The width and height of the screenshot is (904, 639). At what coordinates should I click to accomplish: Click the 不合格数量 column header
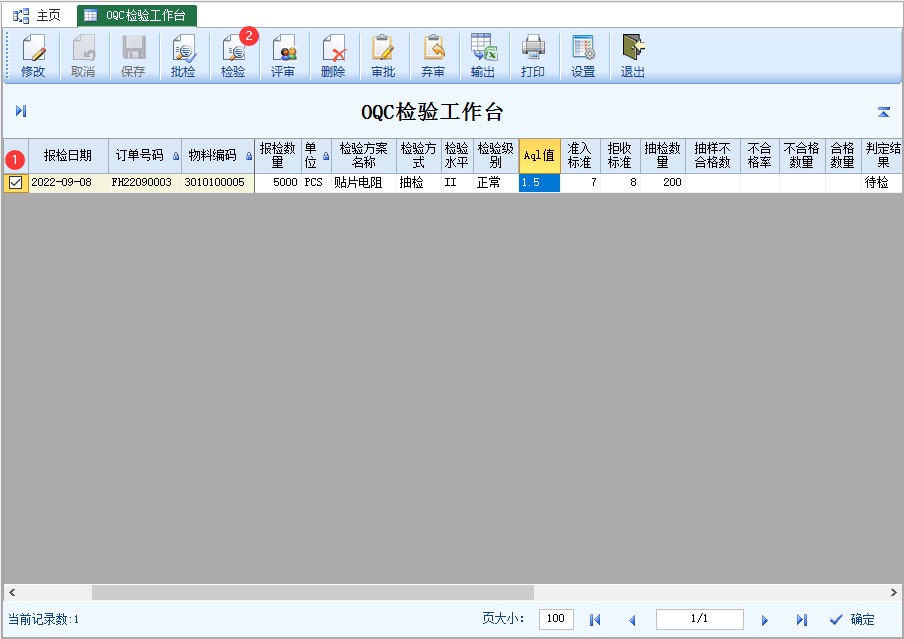click(x=802, y=156)
